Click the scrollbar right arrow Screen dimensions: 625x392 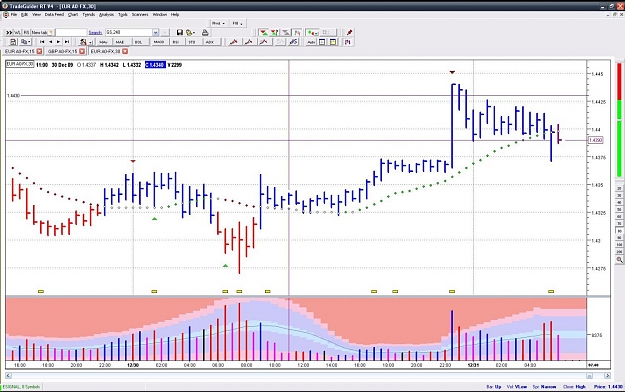click(607, 376)
